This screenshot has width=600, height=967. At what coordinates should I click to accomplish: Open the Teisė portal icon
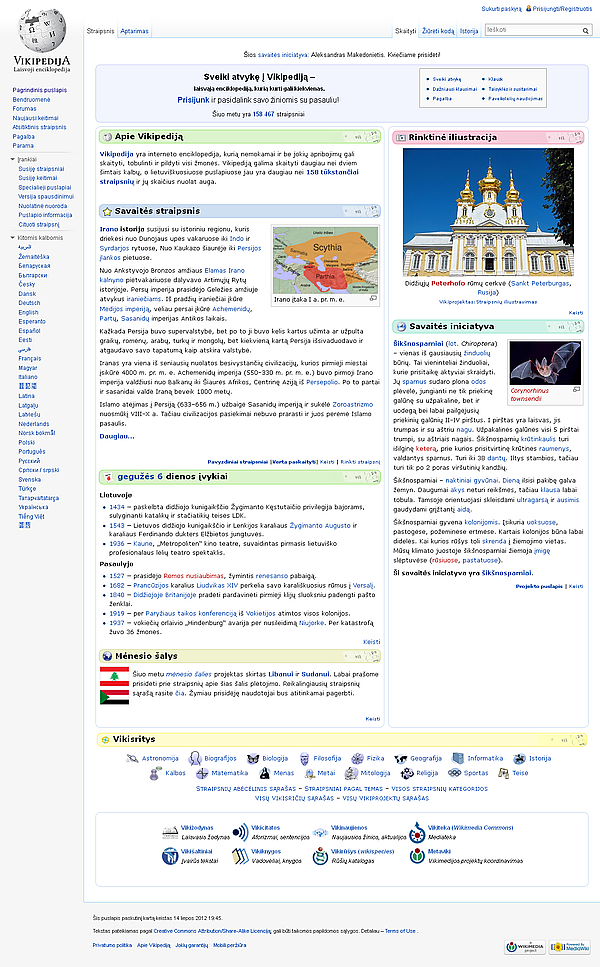coord(504,773)
